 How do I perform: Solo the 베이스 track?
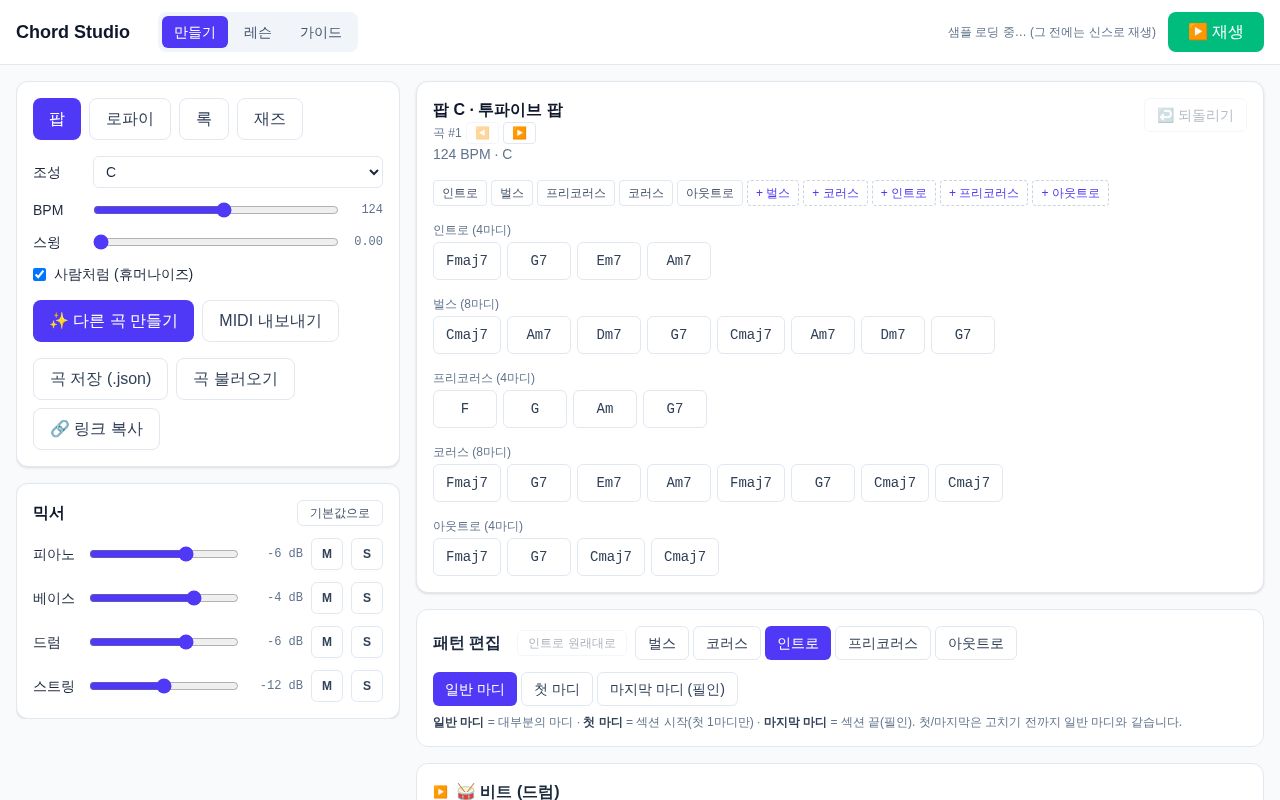point(367,598)
